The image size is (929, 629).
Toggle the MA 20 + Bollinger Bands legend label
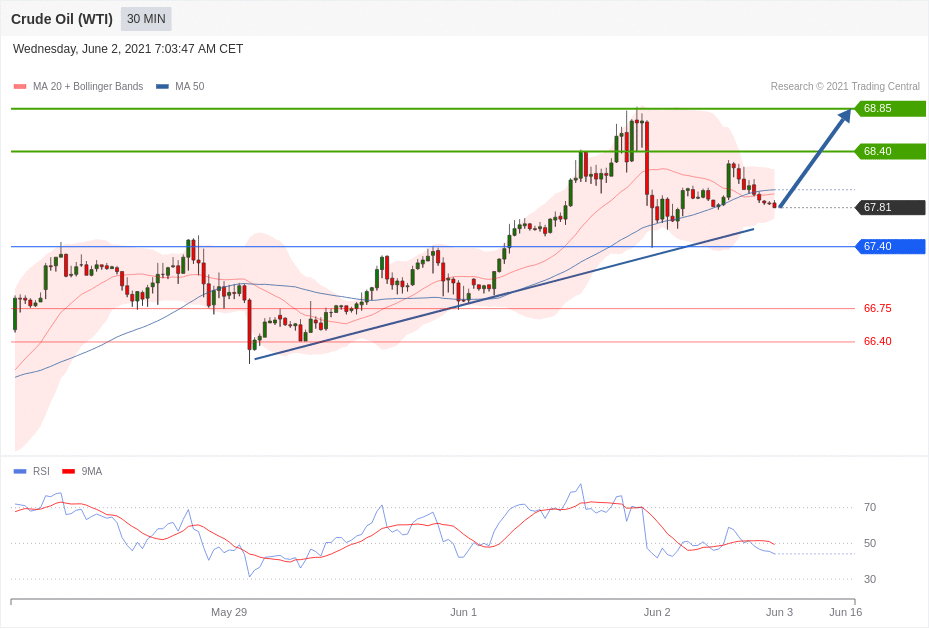[88, 87]
